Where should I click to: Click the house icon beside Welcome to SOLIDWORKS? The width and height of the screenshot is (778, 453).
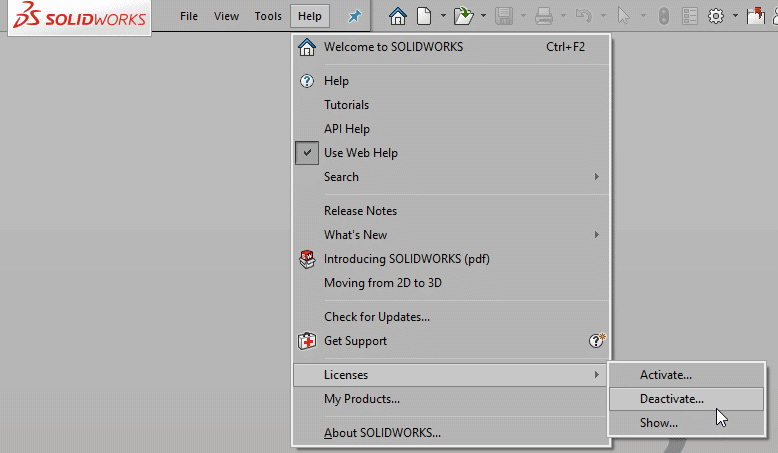tap(307, 47)
